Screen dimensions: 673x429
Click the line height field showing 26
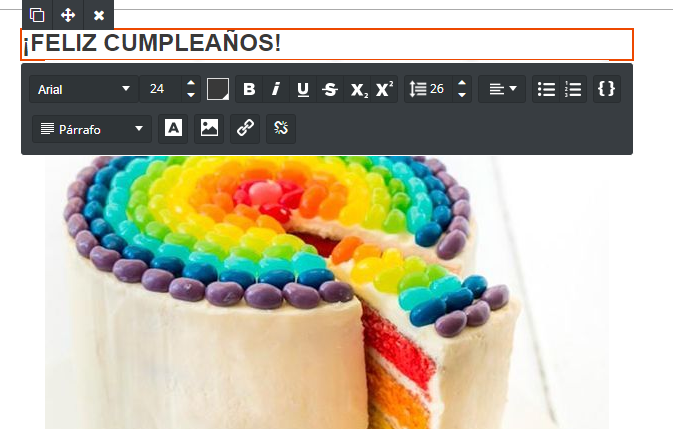tap(428, 89)
